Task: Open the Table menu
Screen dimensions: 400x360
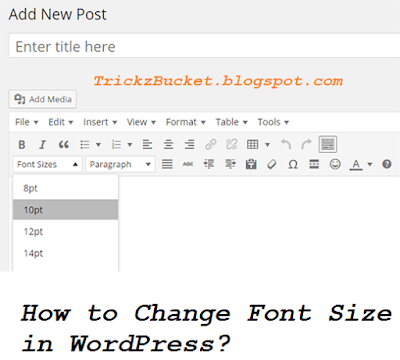Action: pyautogui.click(x=231, y=122)
